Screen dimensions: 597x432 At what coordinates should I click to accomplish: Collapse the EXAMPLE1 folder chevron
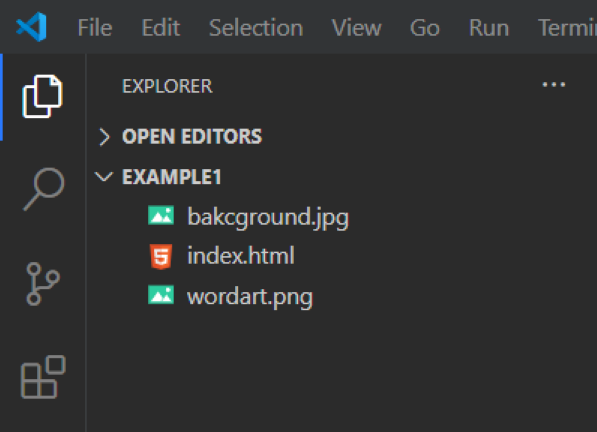104,177
